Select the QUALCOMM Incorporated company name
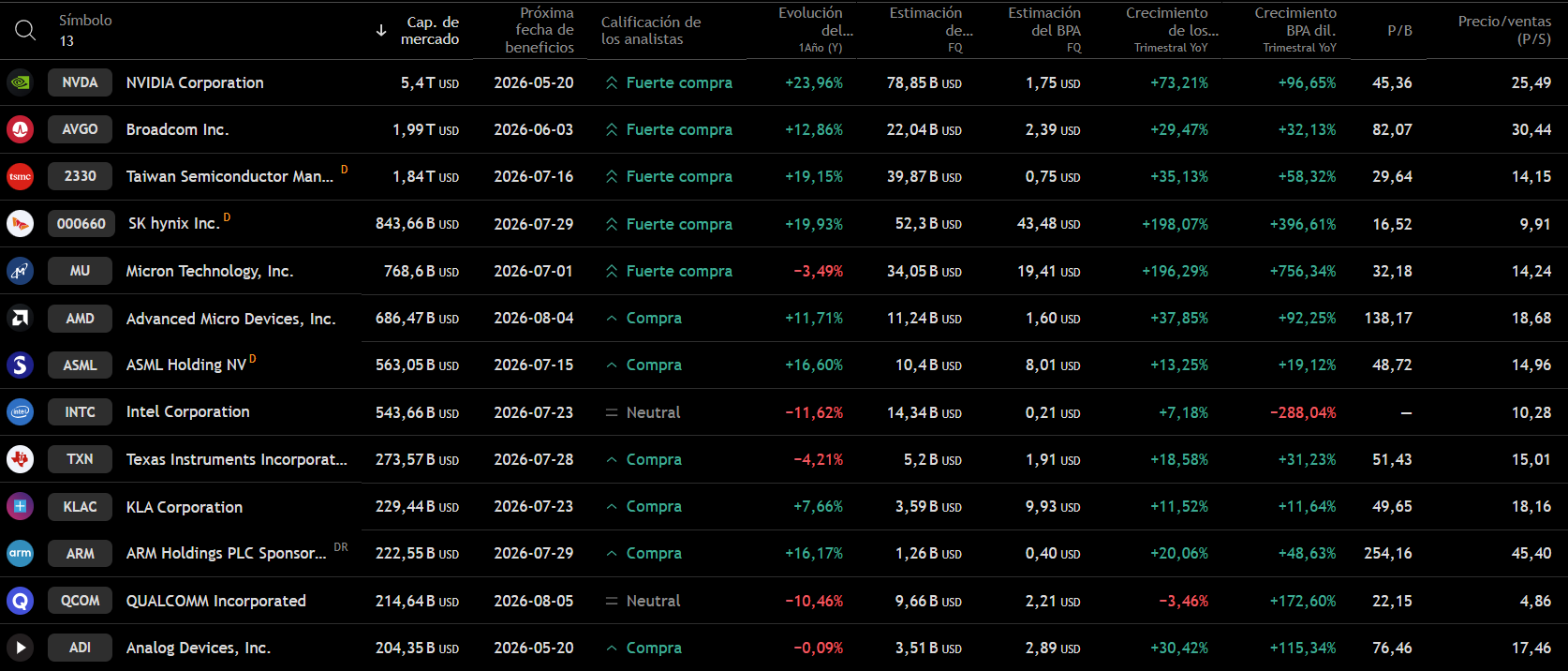The width and height of the screenshot is (1568, 671). [x=216, y=601]
